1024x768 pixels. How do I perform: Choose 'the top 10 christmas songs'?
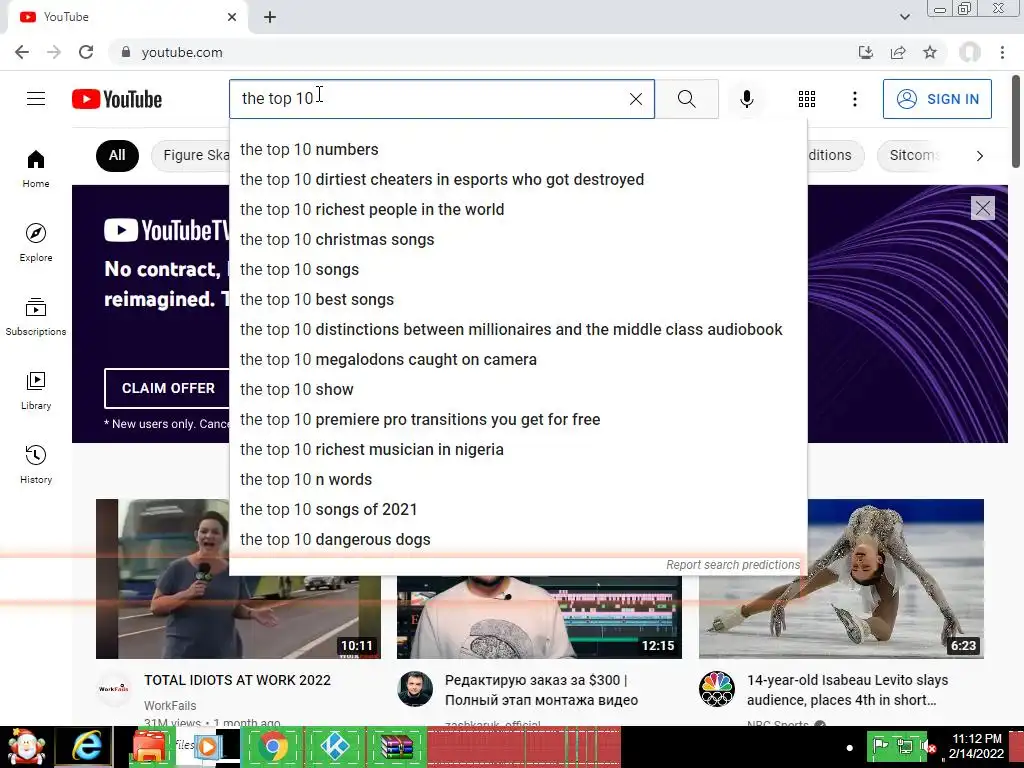518,240
